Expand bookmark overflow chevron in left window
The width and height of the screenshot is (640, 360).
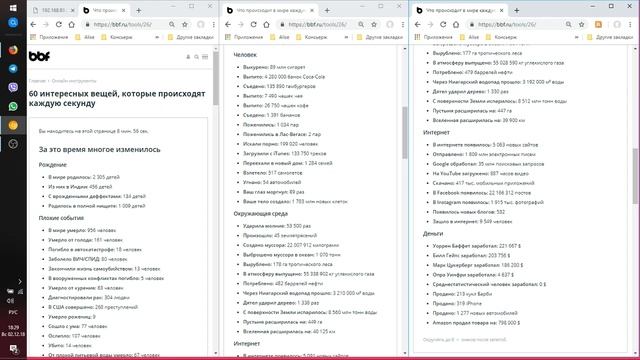click(x=157, y=37)
